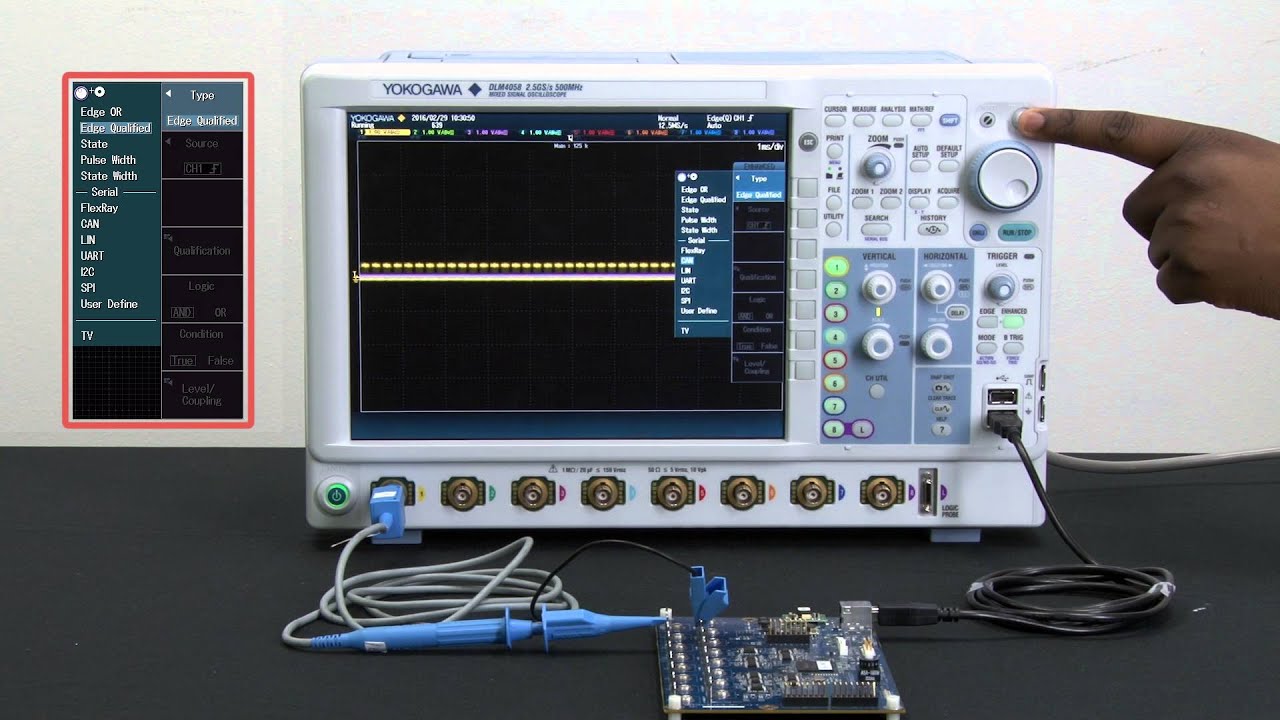Tap the trigger MODE button
Viewport: 1280px width, 720px height.
click(986, 348)
